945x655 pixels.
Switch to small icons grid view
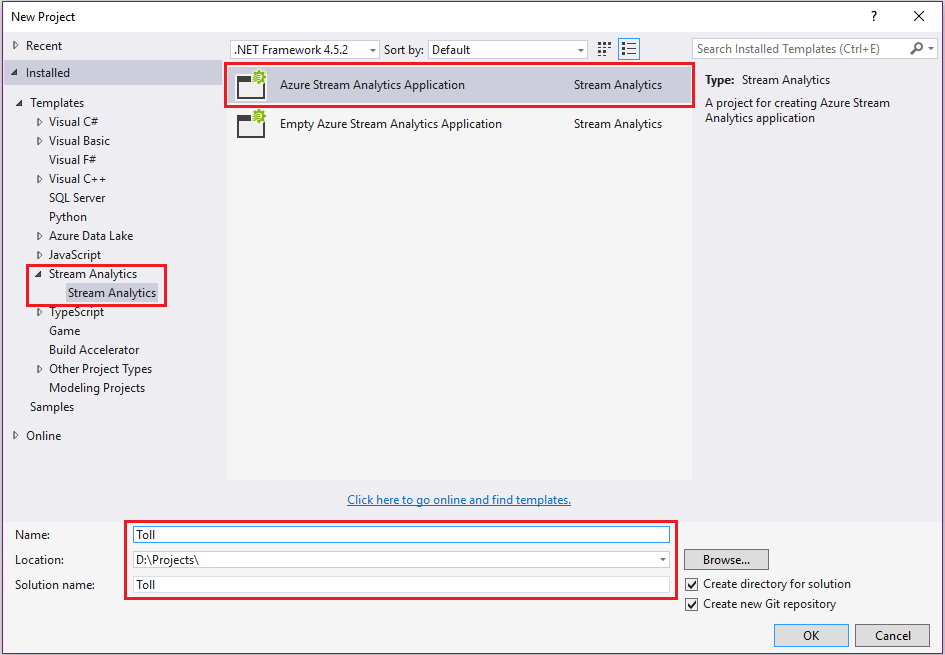click(x=604, y=49)
